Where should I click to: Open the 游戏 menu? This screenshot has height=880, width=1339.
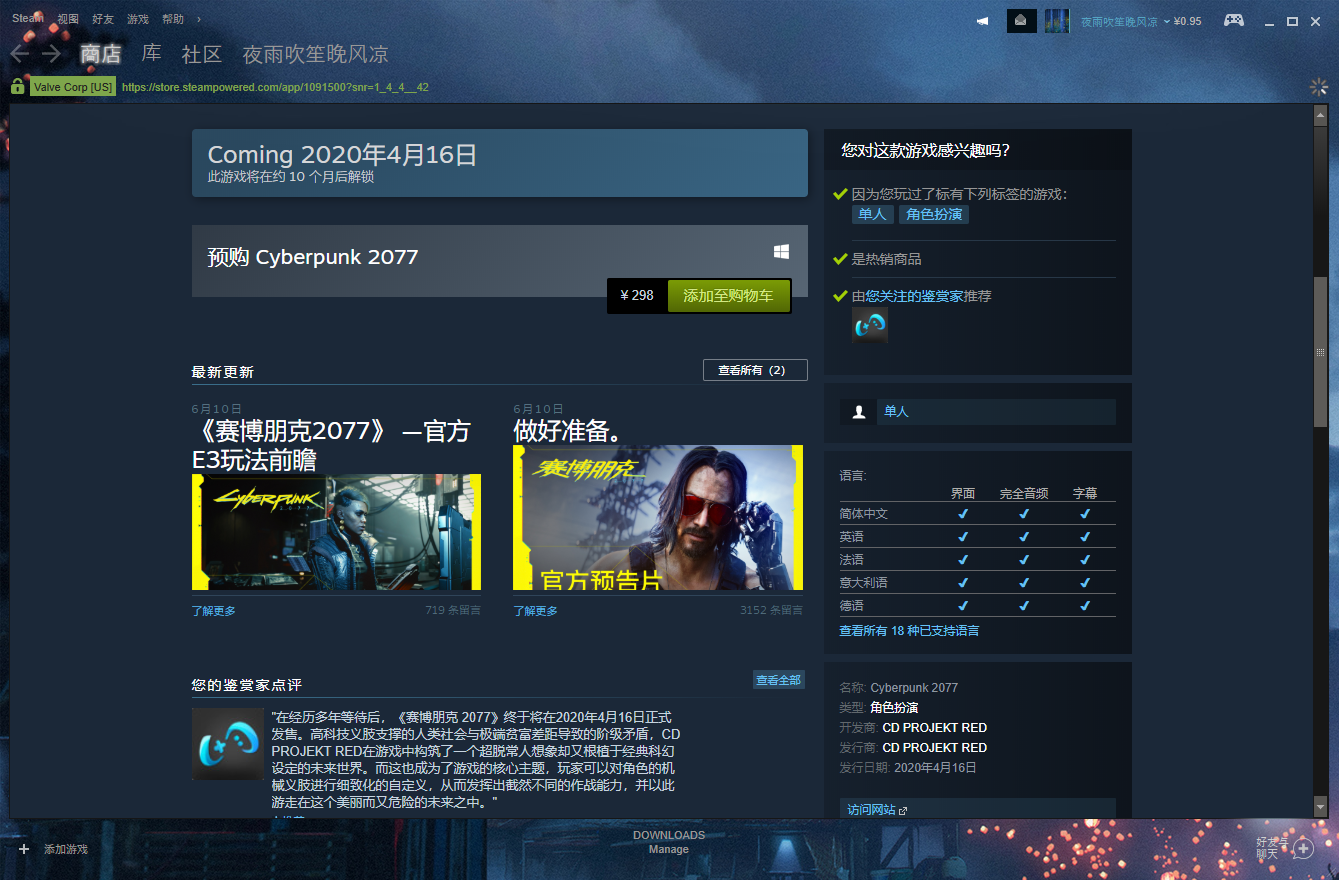tap(138, 19)
